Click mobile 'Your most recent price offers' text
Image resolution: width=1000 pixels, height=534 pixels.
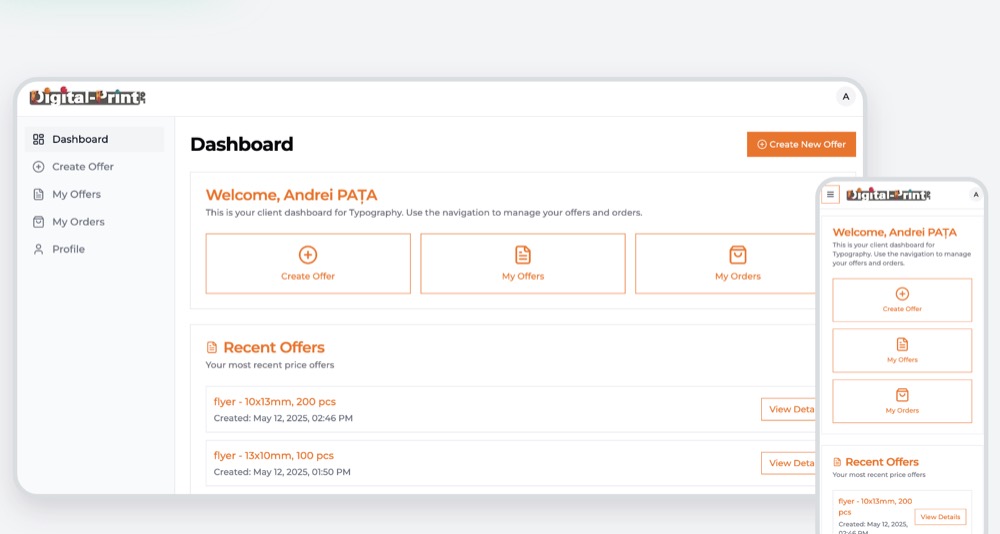click(879, 475)
